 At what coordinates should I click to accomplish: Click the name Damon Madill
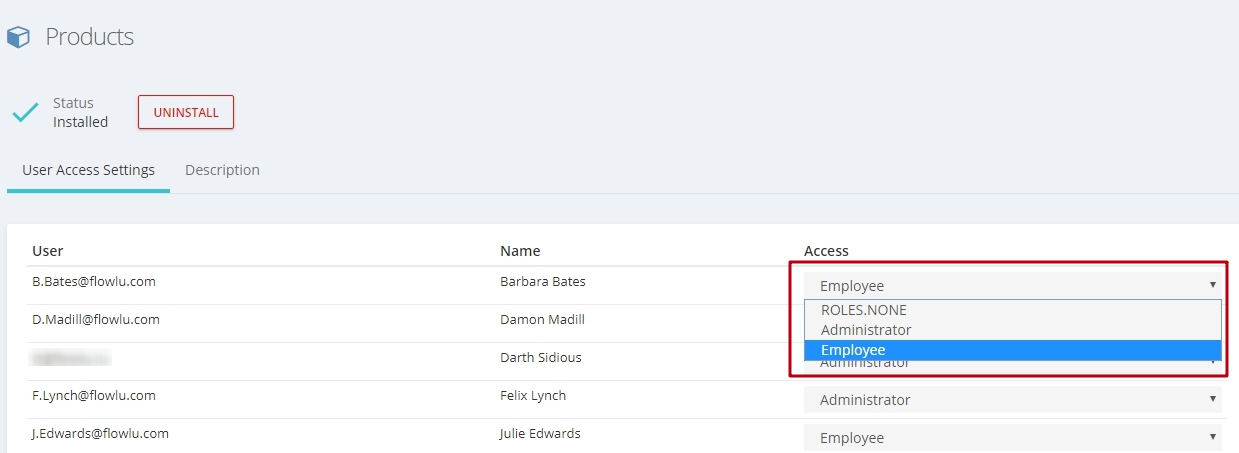tap(542, 320)
